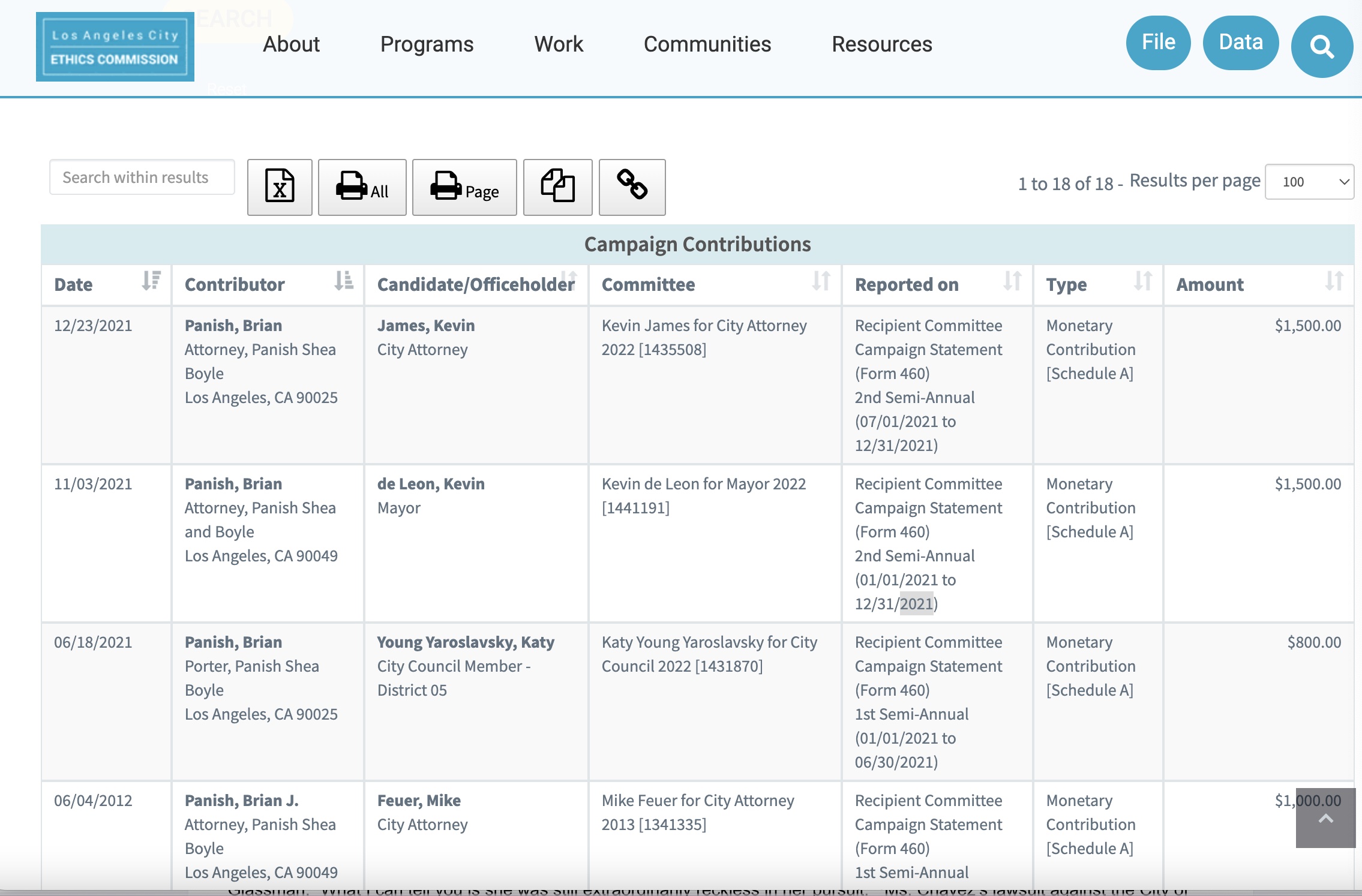Click the File button
1362x896 pixels.
coord(1158,43)
